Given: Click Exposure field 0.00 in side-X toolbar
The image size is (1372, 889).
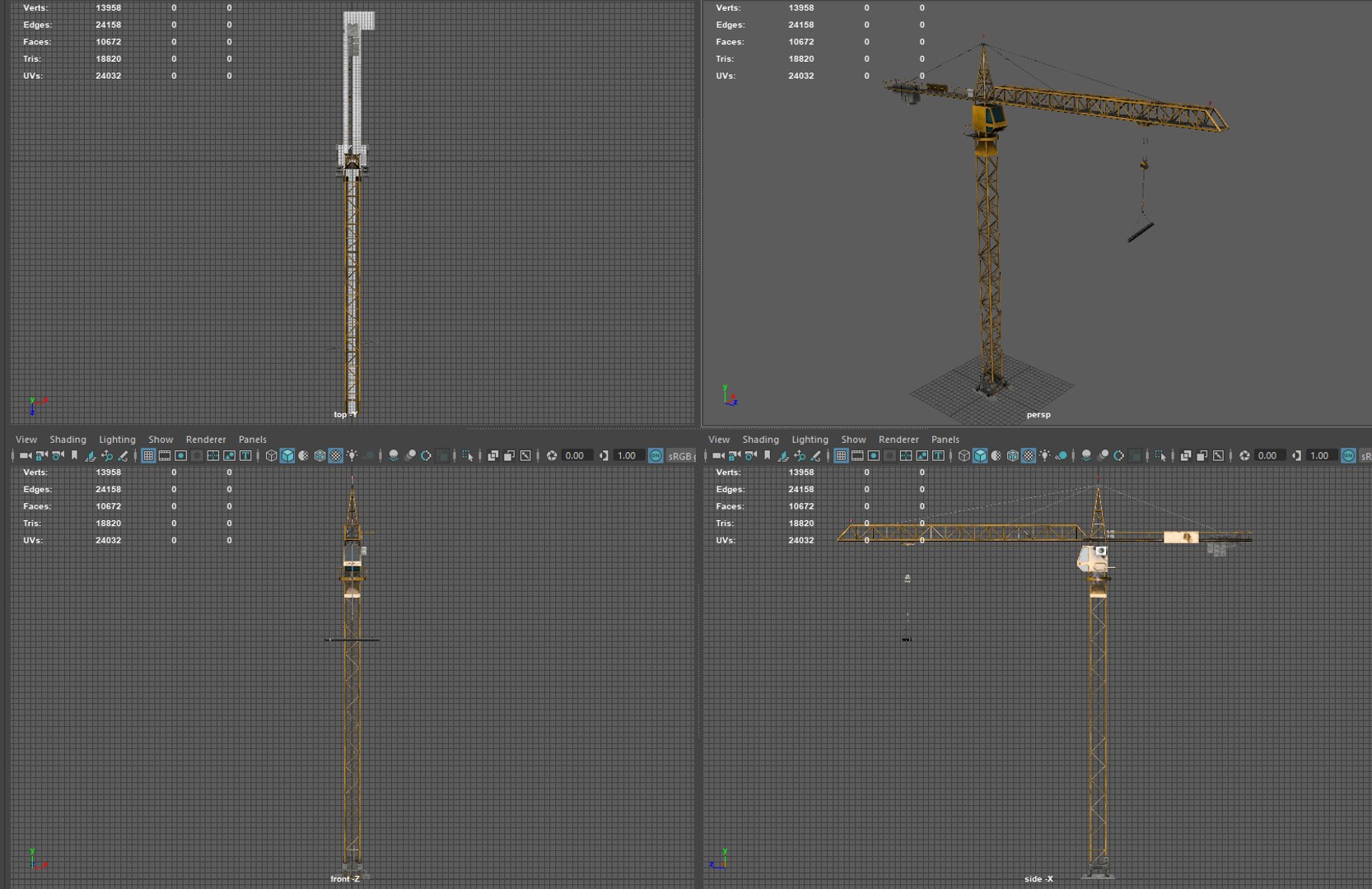Looking at the screenshot, I should tap(1268, 455).
